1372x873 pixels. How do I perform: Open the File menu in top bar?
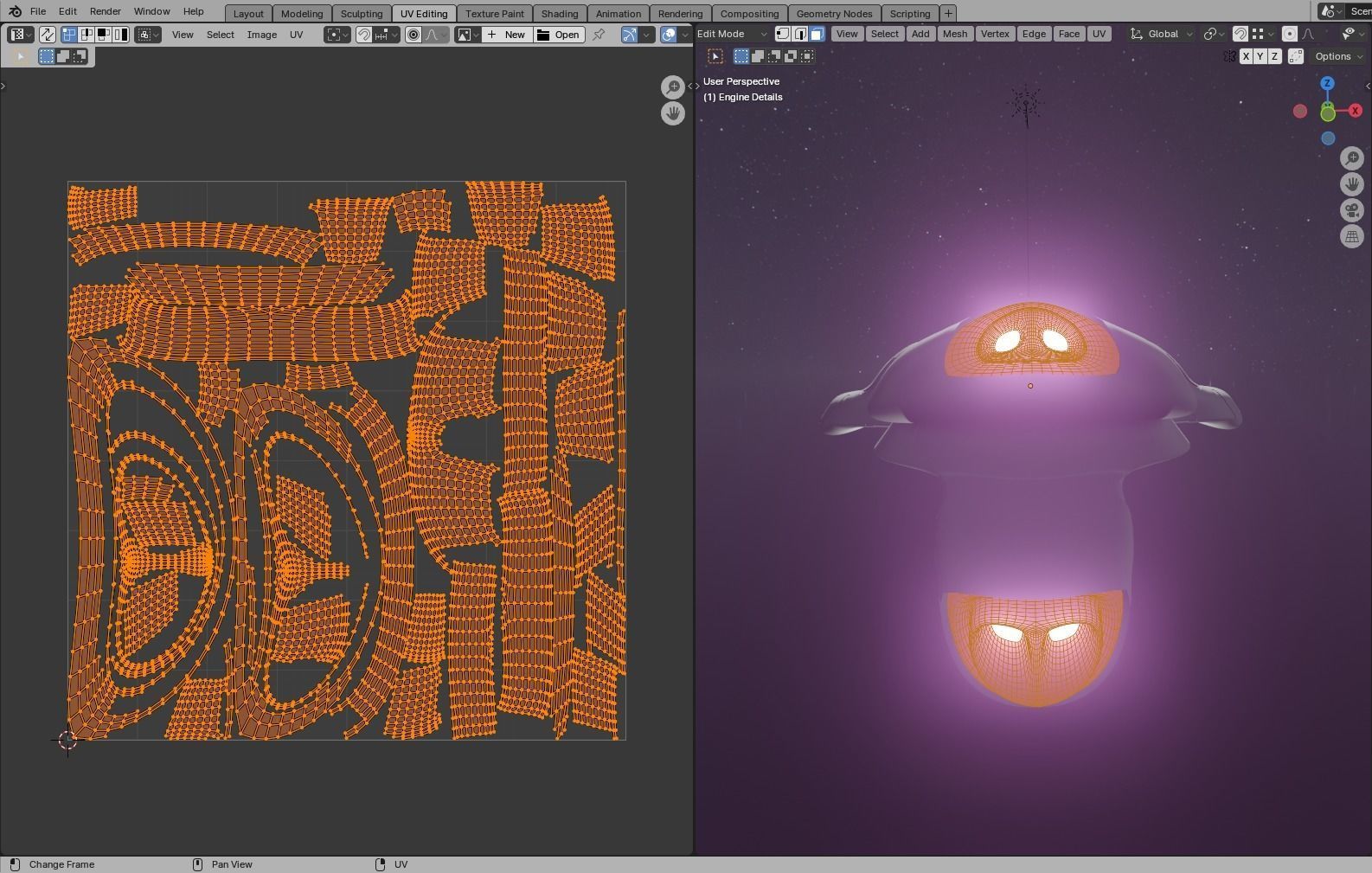pos(38,11)
